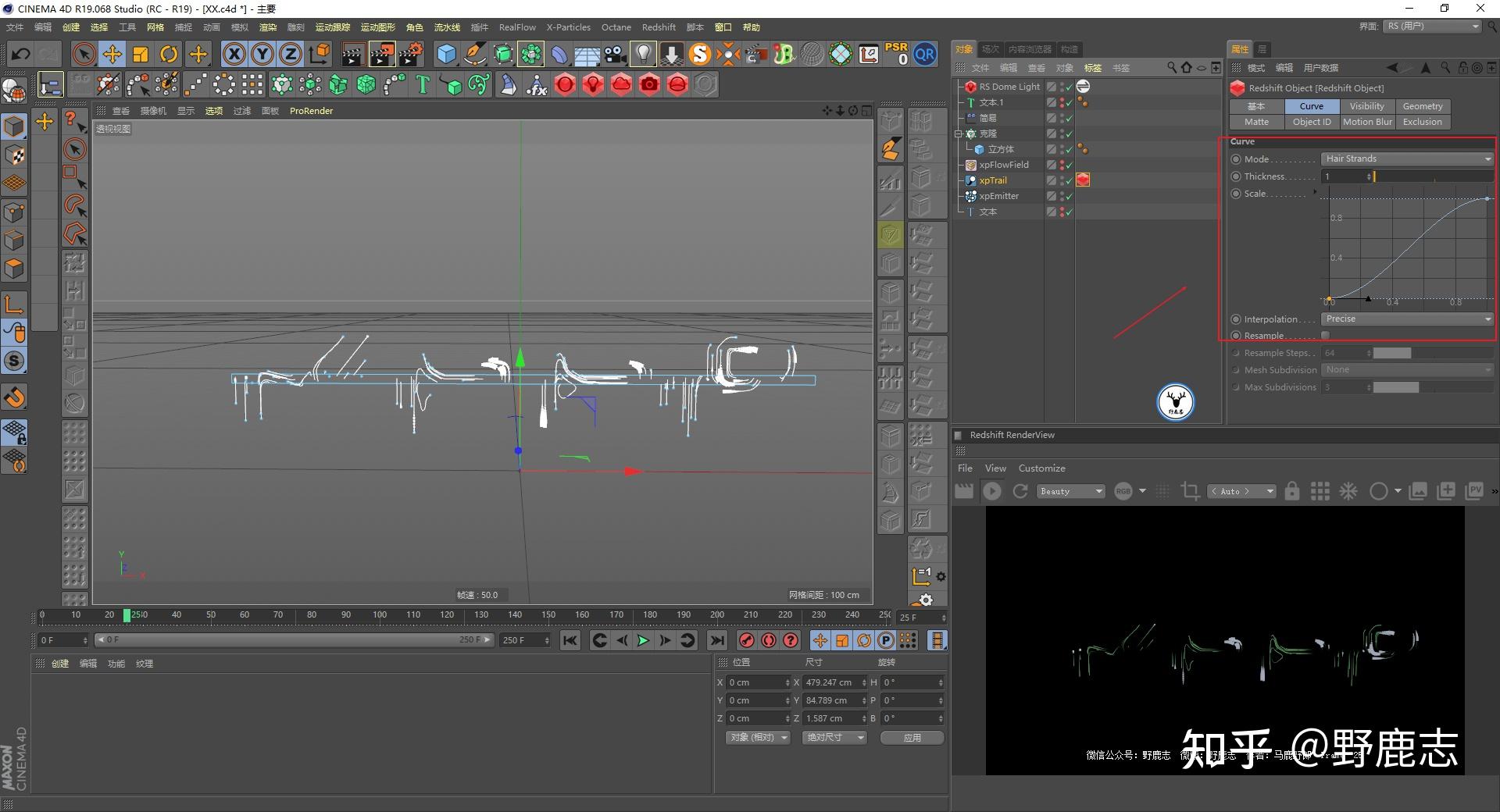This screenshot has height=812, width=1500.
Task: Click the RenderView crop region icon
Action: point(1190,491)
